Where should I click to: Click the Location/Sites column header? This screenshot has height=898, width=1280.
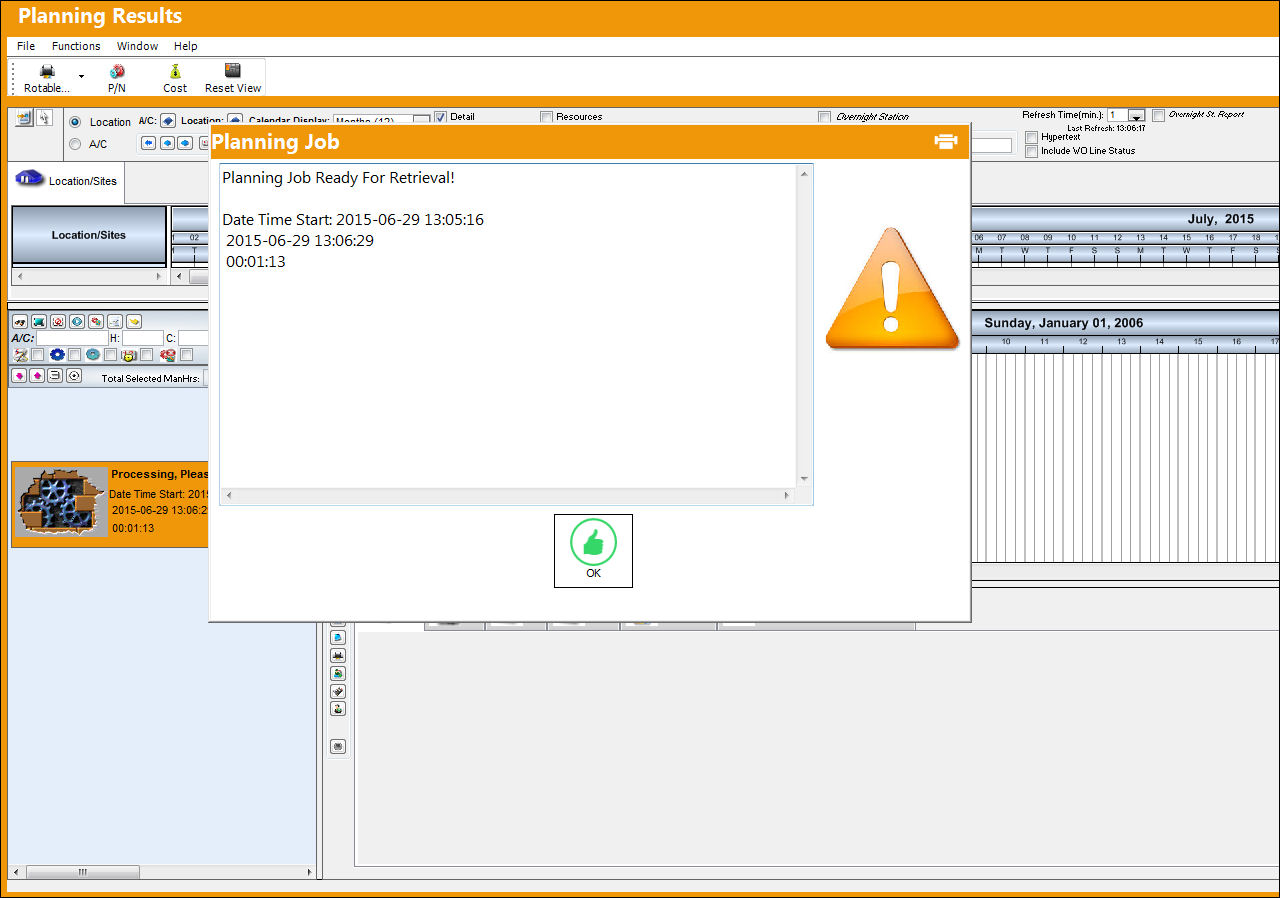89,235
